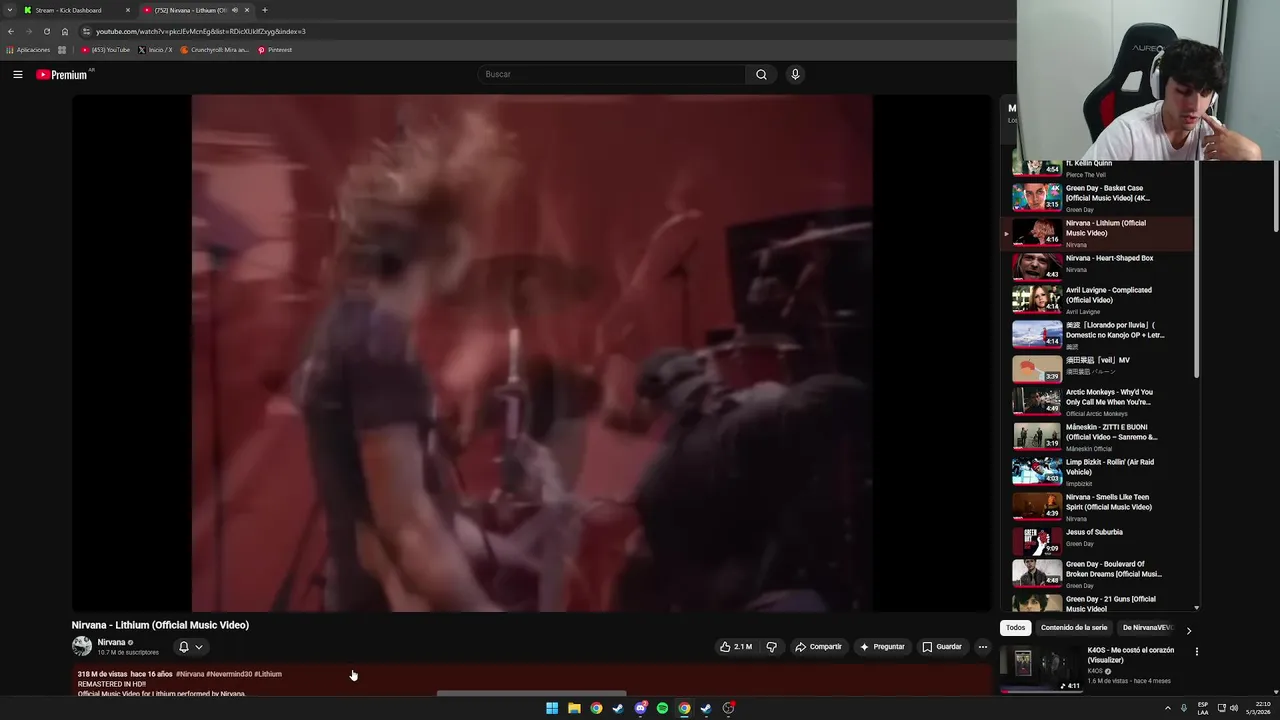Click the ESP LAA language indicator

tap(1203, 708)
